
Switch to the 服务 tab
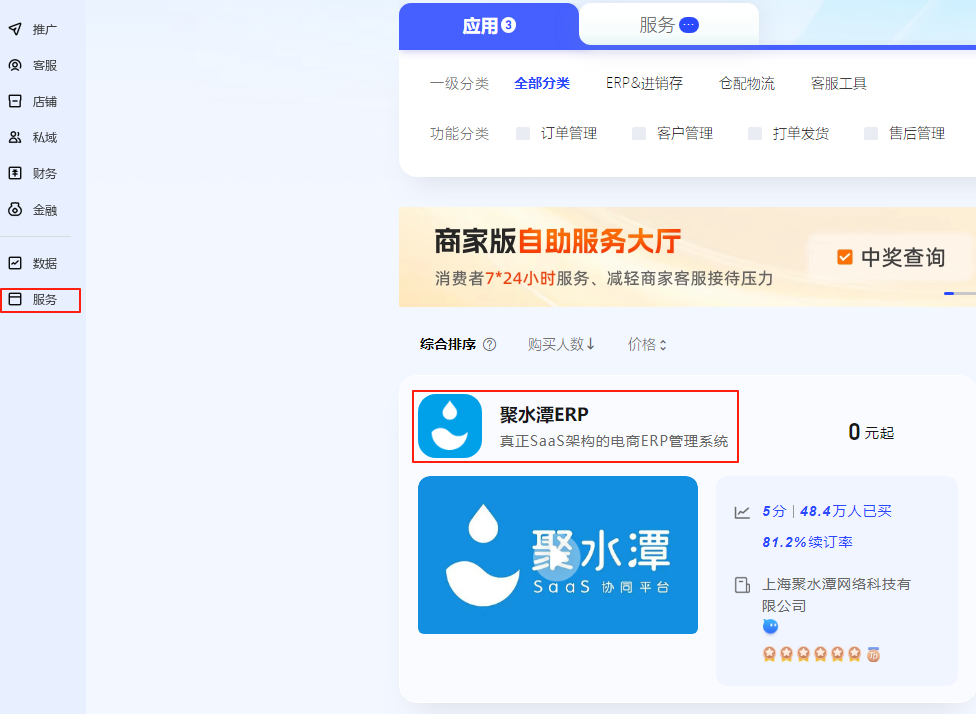[669, 25]
